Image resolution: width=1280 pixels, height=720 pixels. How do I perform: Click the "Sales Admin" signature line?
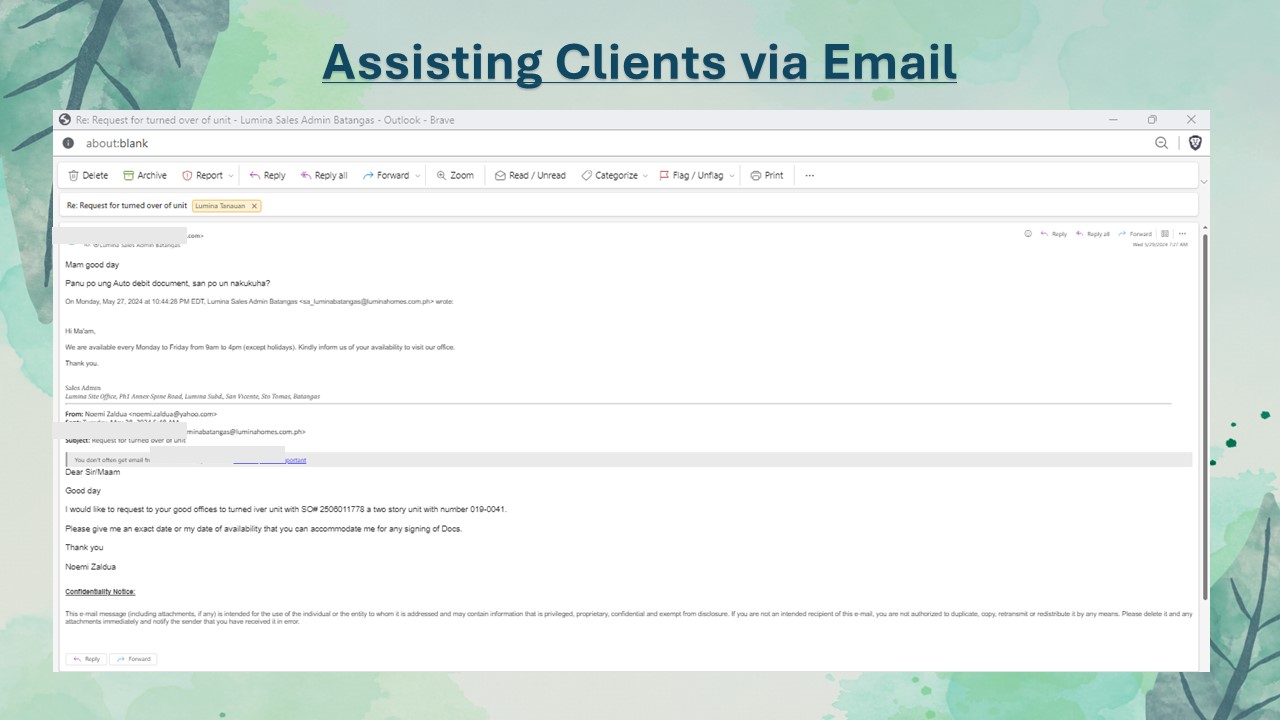pos(83,388)
